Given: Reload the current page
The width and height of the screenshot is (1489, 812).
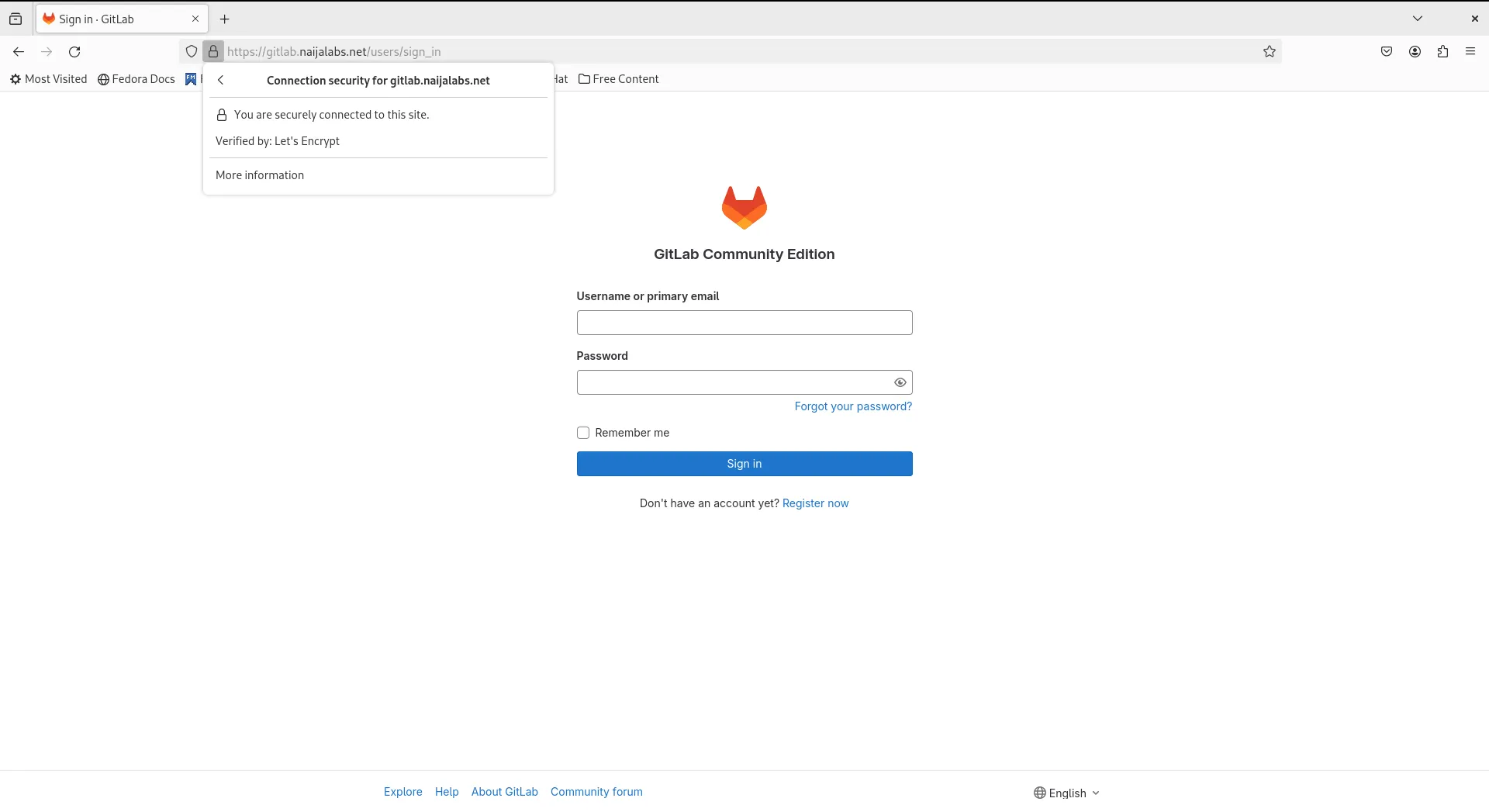Looking at the screenshot, I should [x=74, y=52].
